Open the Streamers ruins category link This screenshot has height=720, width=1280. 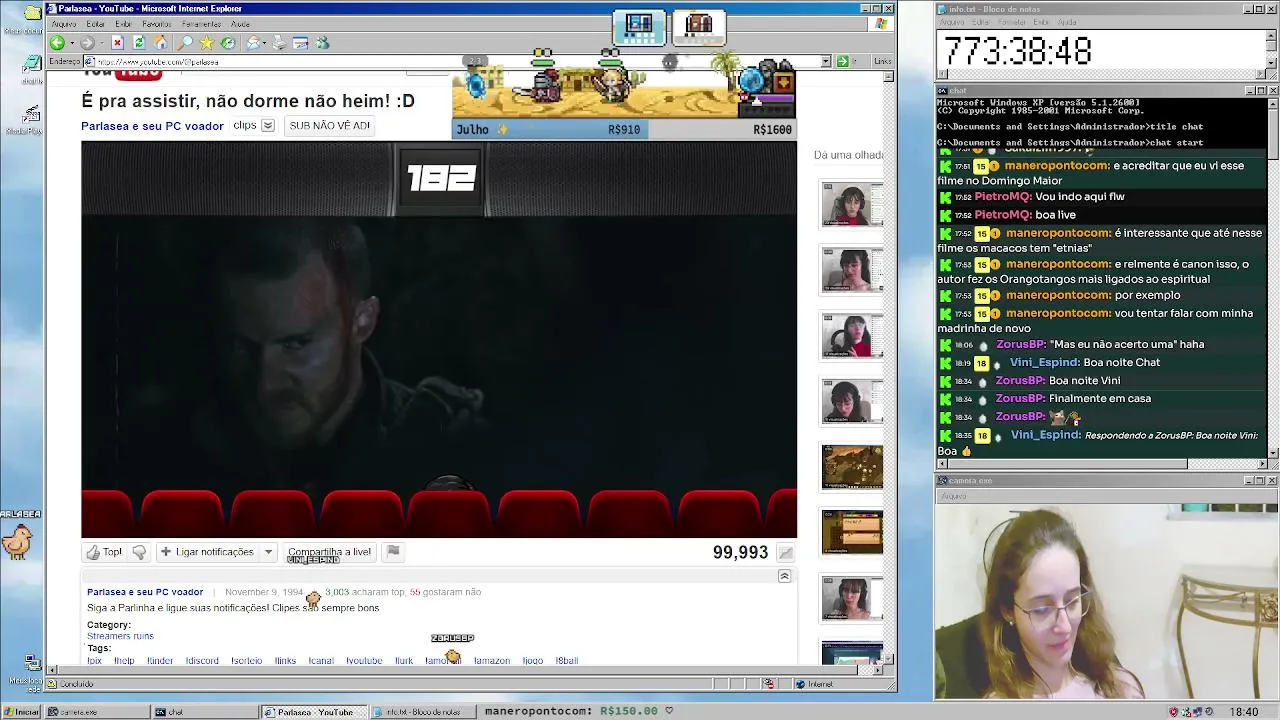click(x=120, y=636)
